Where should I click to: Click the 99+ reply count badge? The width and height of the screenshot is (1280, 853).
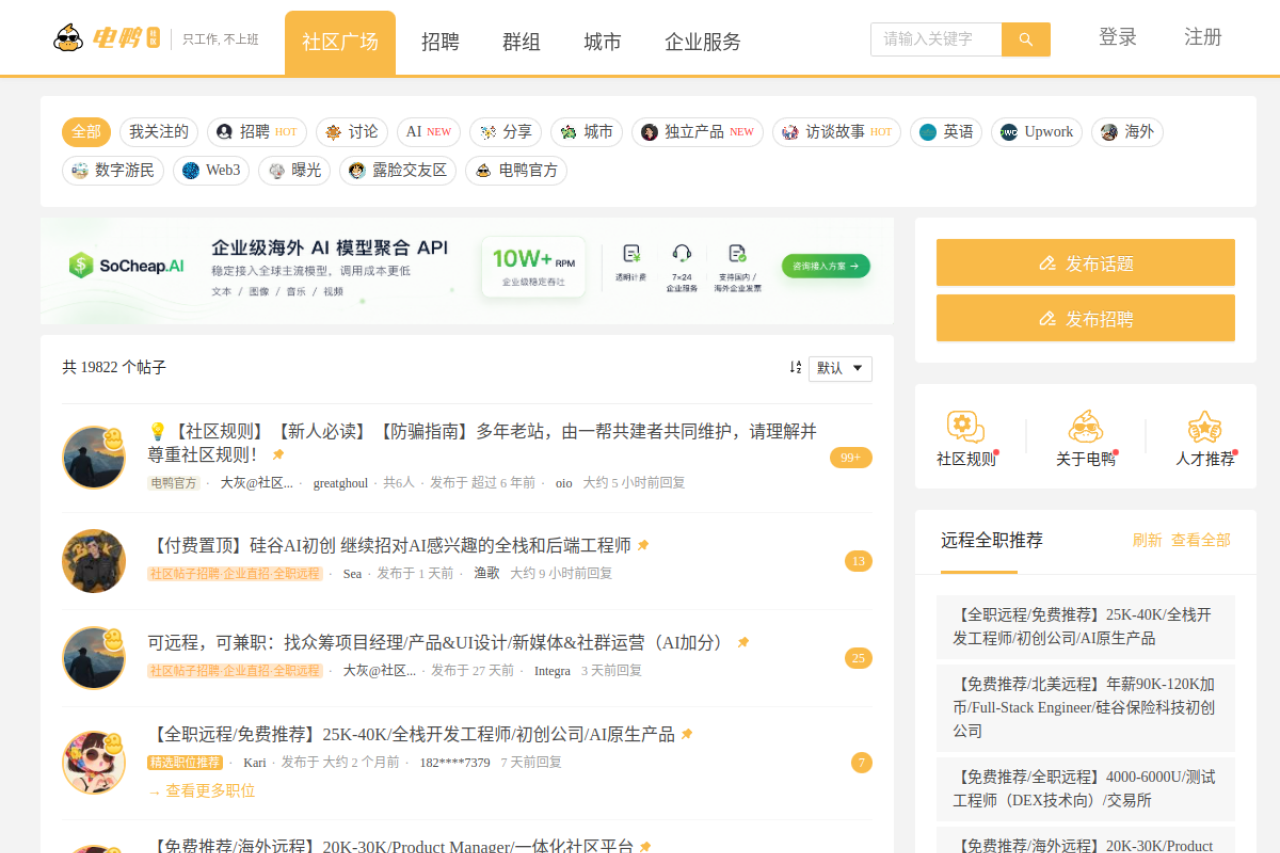click(851, 457)
